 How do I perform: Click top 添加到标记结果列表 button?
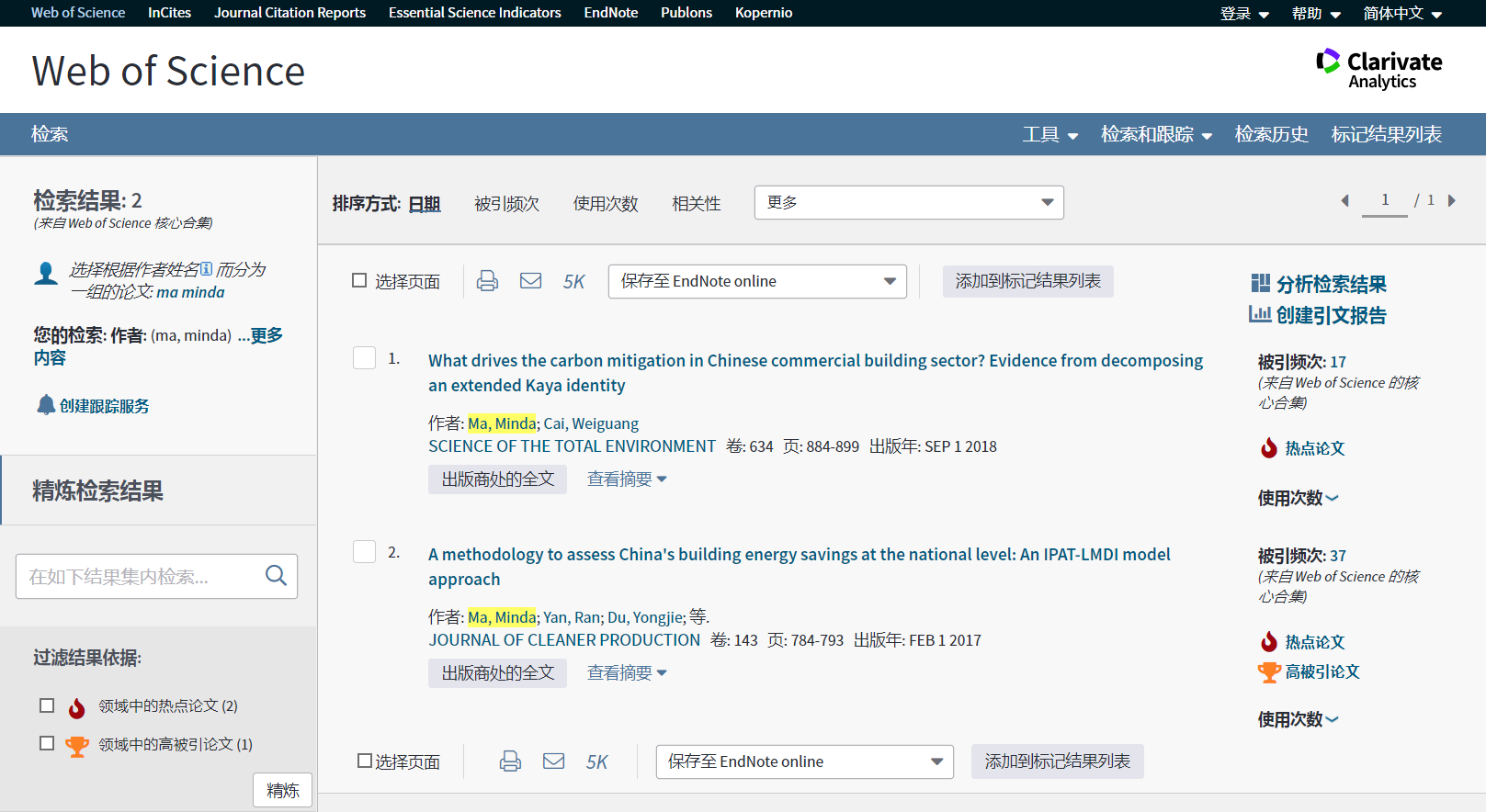point(1027,281)
